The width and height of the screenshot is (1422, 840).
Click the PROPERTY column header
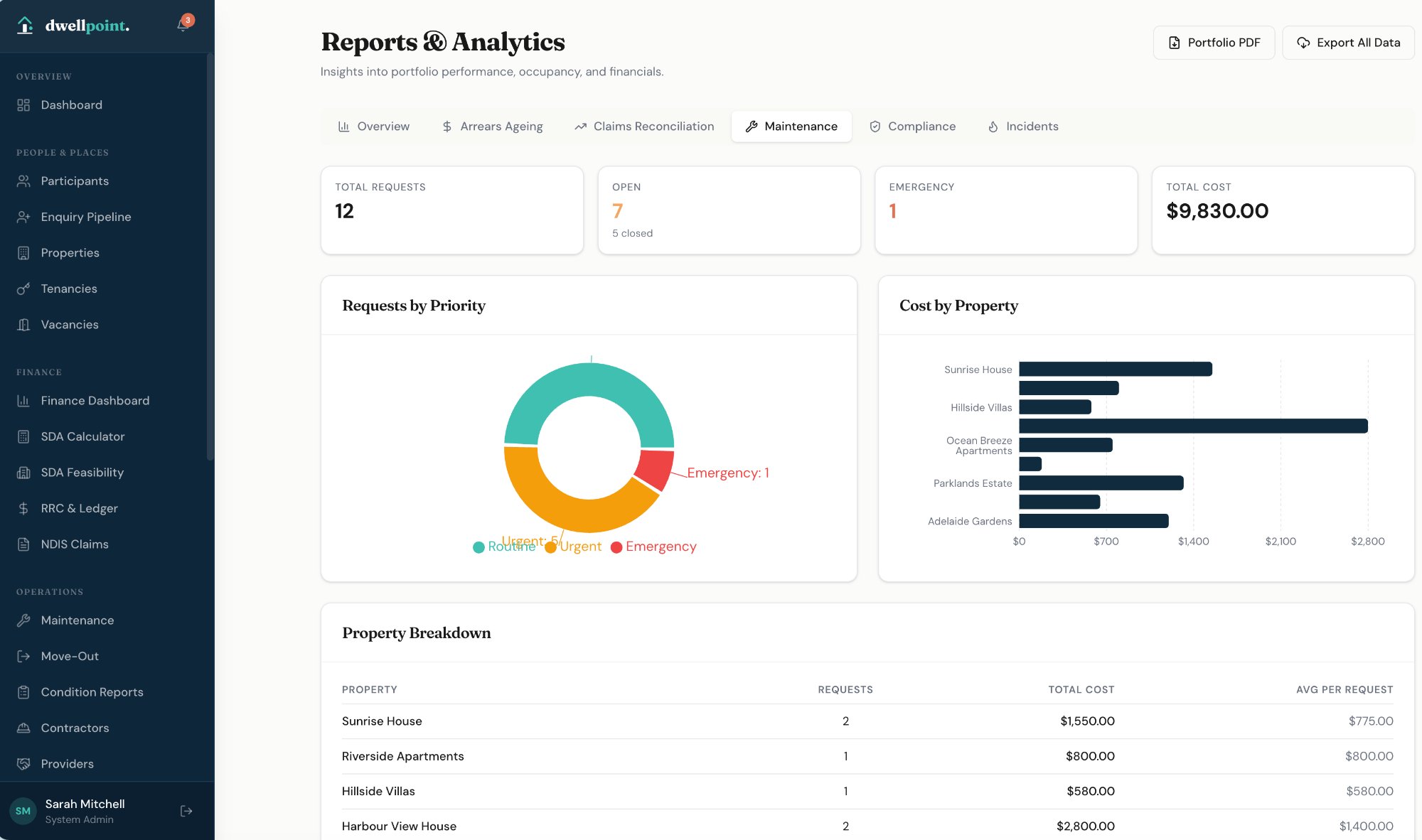point(370,690)
